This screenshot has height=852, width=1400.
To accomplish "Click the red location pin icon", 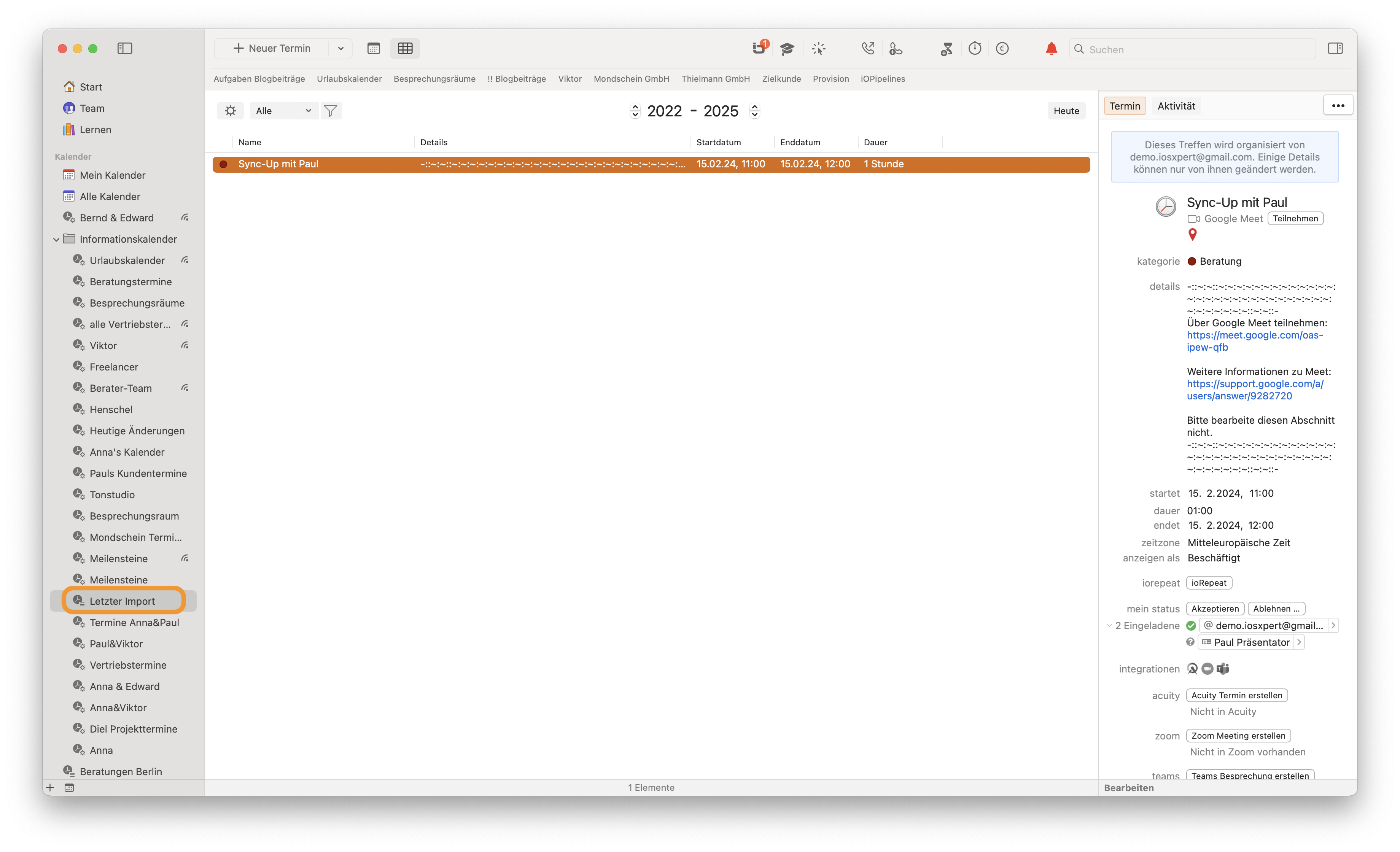I will (1193, 235).
